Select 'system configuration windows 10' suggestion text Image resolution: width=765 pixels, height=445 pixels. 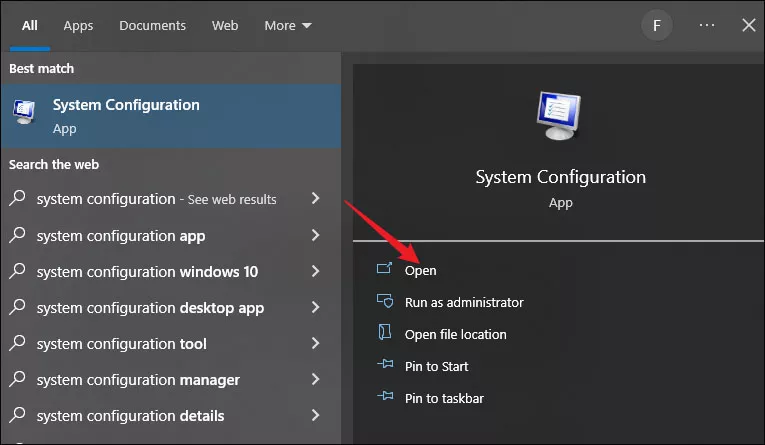pos(147,272)
